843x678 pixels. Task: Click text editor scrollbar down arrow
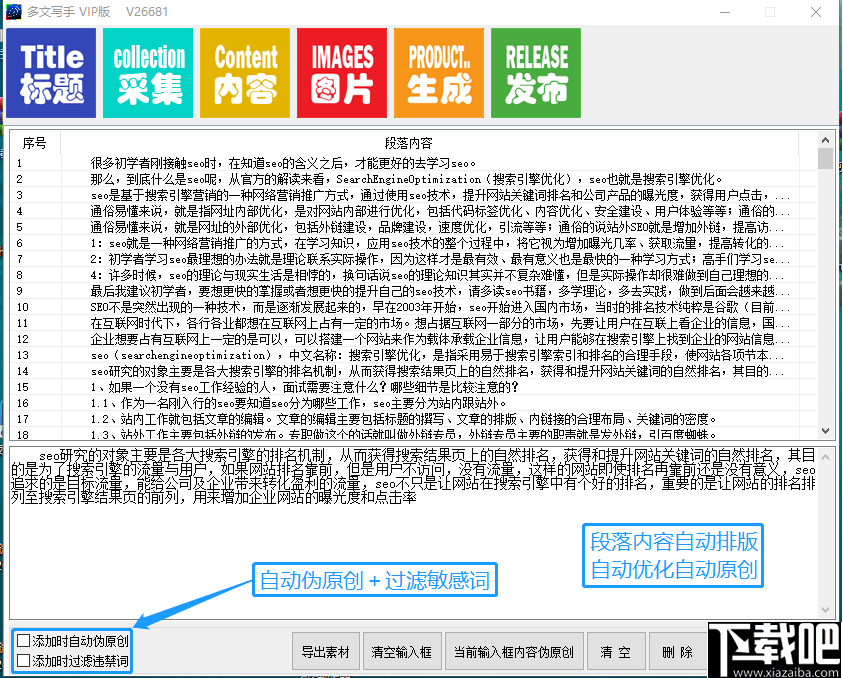click(825, 610)
